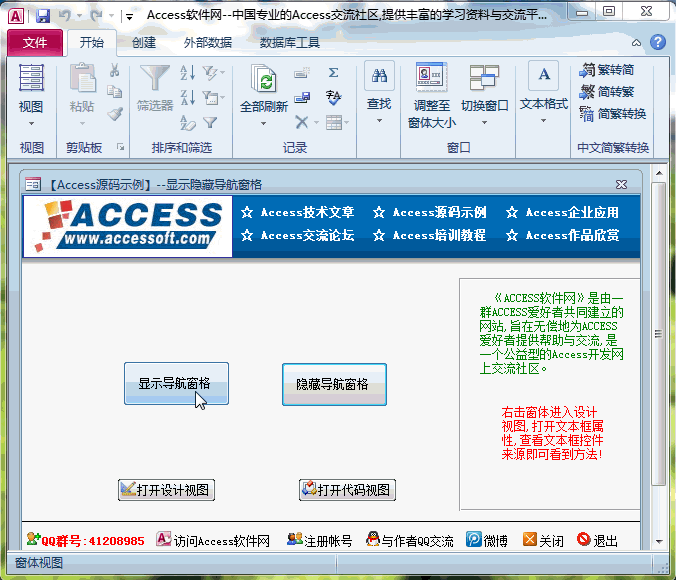Click the 文本格式 A icon

(544, 75)
